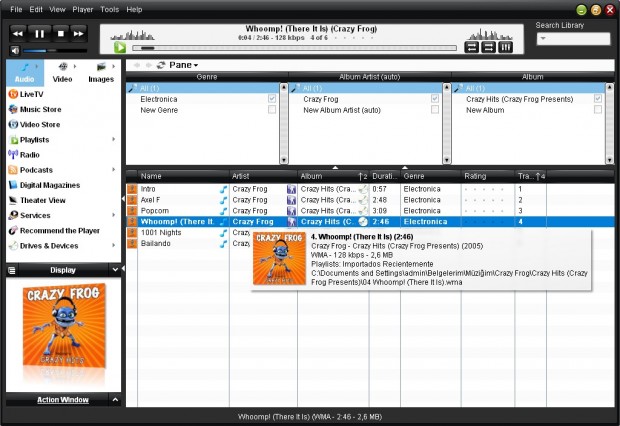This screenshot has width=620, height=426.
Task: Open the search options dropdown arrow
Action: [543, 39]
